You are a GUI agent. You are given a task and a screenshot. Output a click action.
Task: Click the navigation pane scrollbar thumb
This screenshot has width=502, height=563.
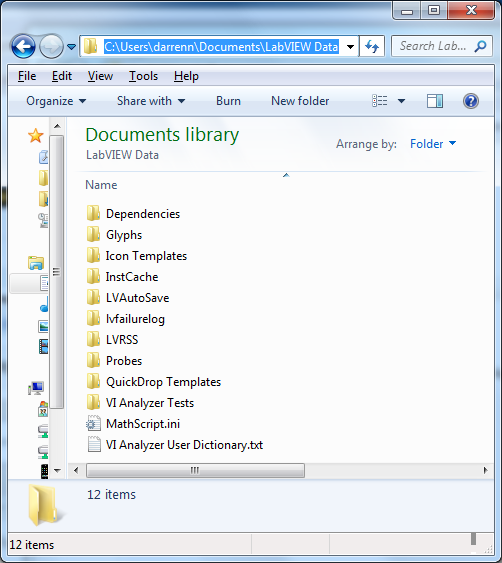click(57, 272)
